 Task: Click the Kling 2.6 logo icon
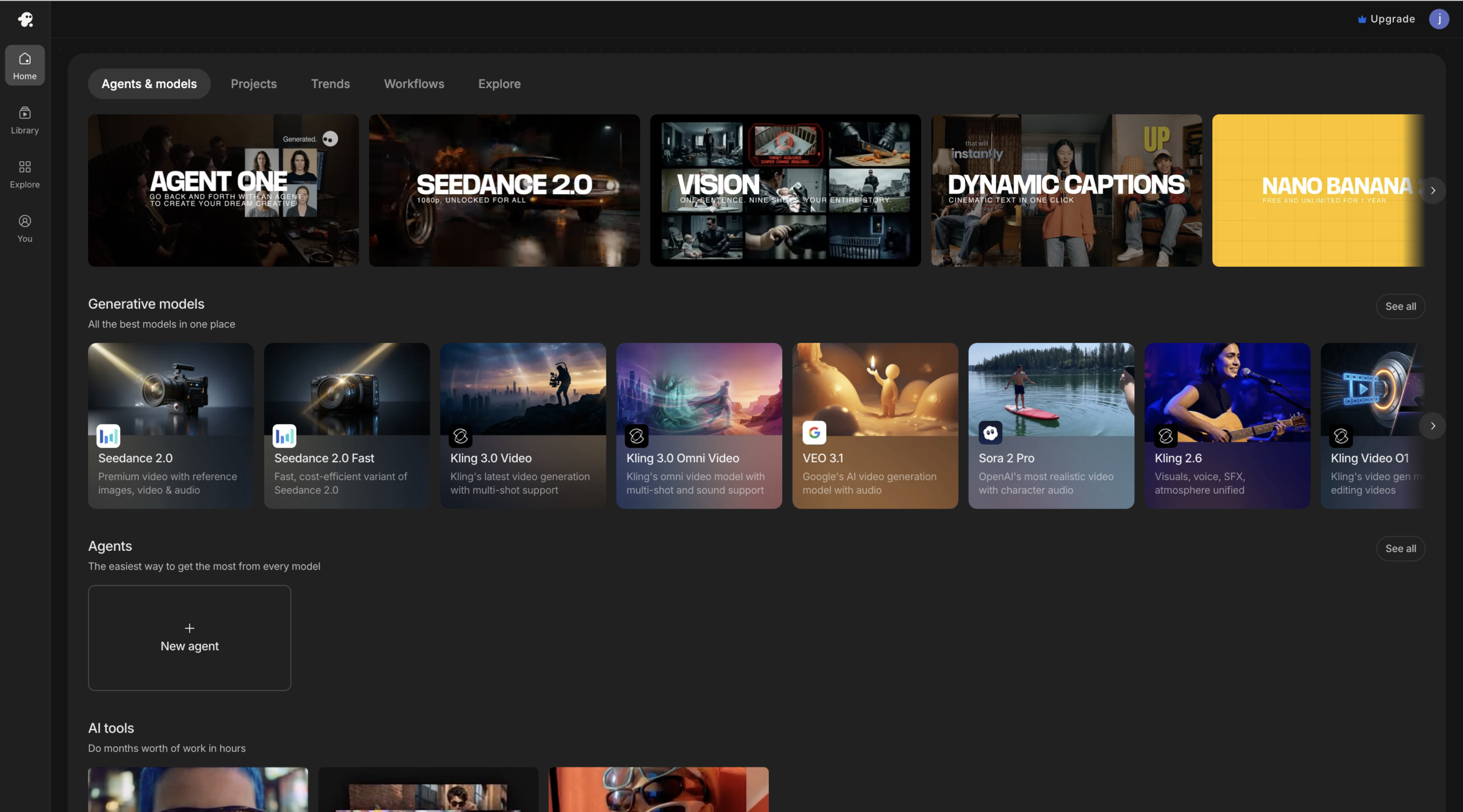tap(1166, 436)
